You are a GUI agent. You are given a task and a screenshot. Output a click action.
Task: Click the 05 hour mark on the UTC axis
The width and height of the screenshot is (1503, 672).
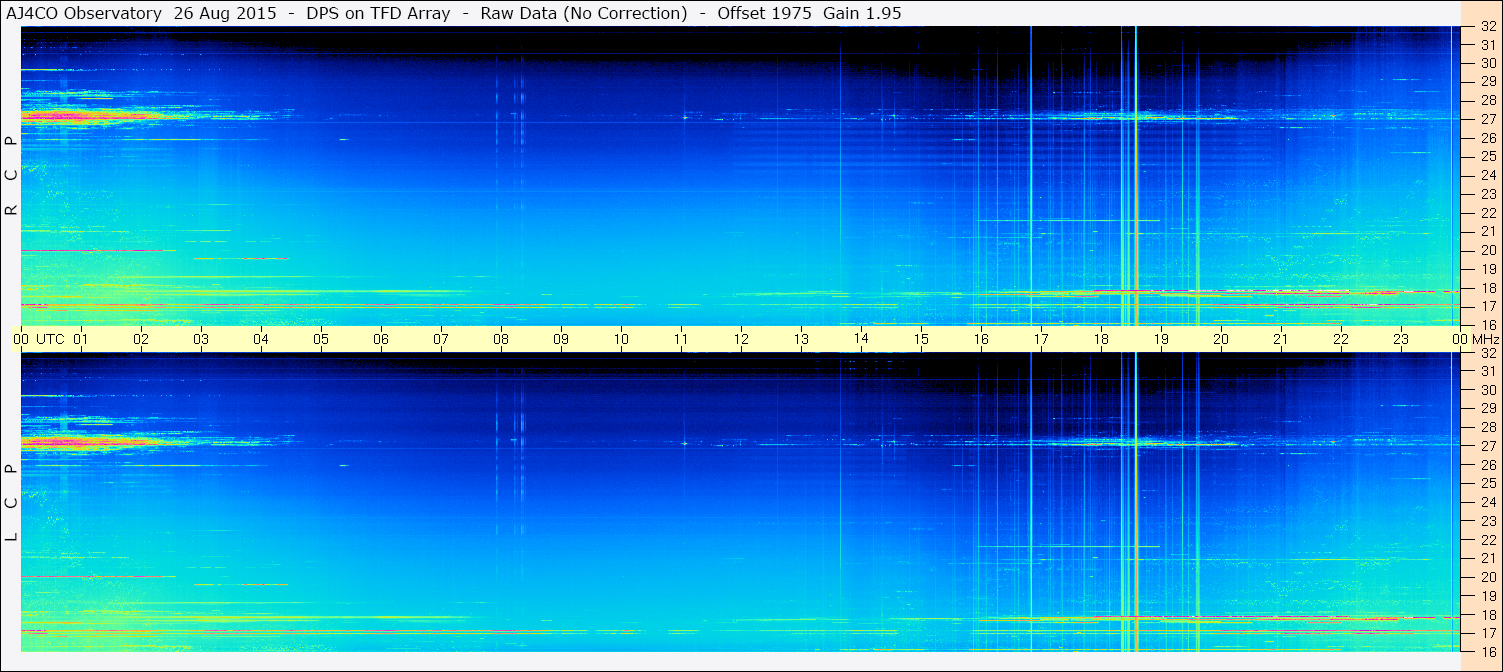(321, 339)
